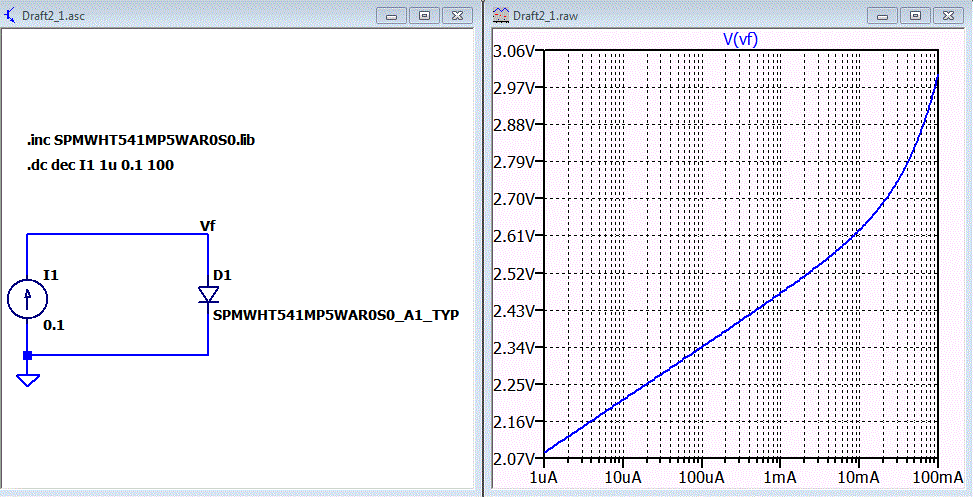The image size is (973, 497).
Task: Click the 2.61V y-axis label
Action: pyautogui.click(x=512, y=236)
